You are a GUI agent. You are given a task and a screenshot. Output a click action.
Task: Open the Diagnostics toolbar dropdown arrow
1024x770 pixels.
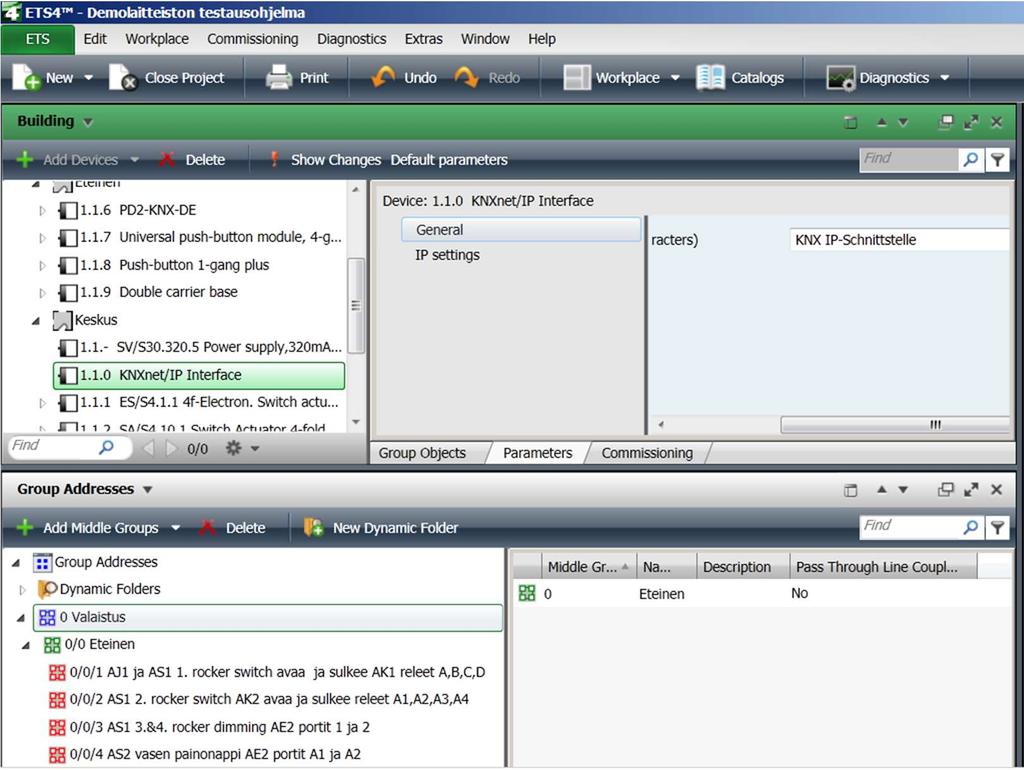click(945, 78)
